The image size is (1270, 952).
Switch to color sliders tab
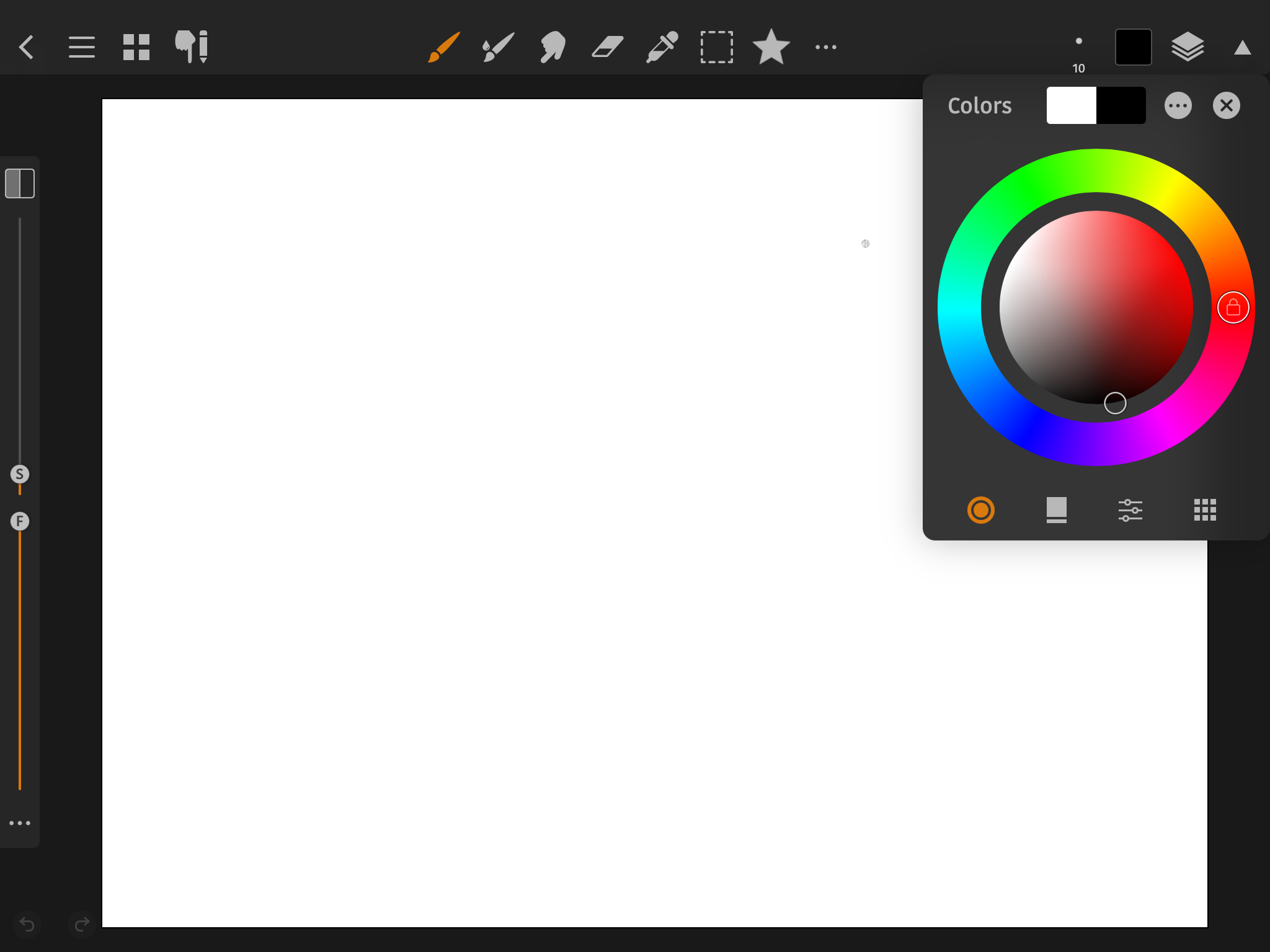[x=1130, y=510]
